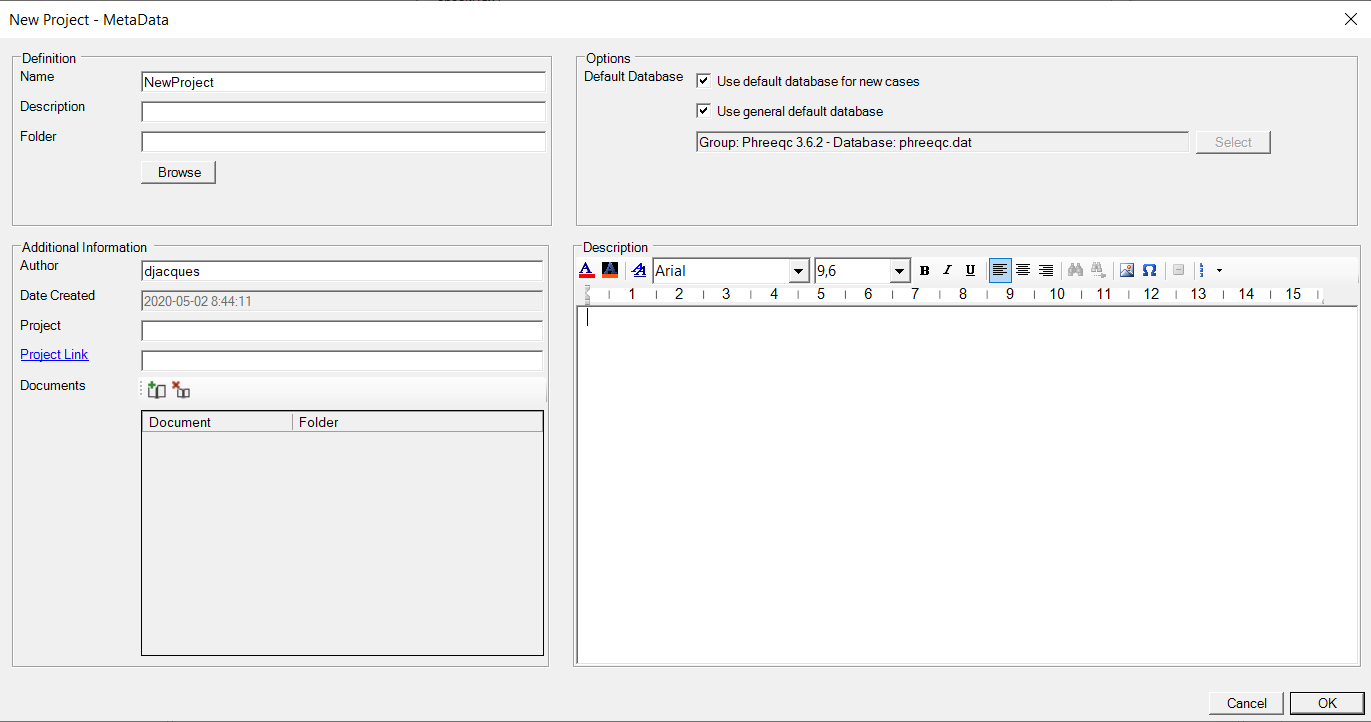
Task: Expand the toolbar overflow options arrow
Action: (1219, 270)
